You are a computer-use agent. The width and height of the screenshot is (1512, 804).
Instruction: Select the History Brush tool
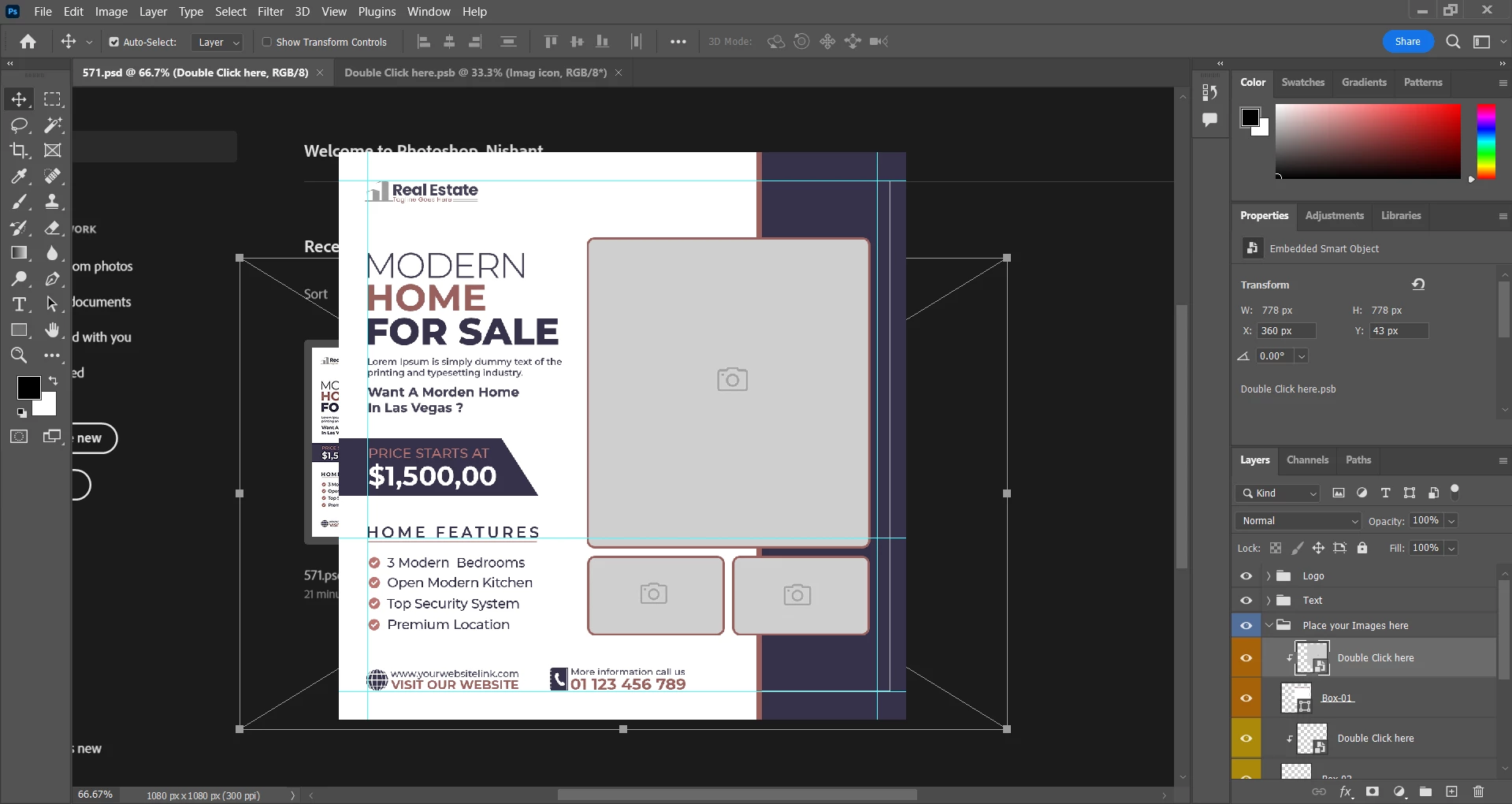[x=19, y=228]
